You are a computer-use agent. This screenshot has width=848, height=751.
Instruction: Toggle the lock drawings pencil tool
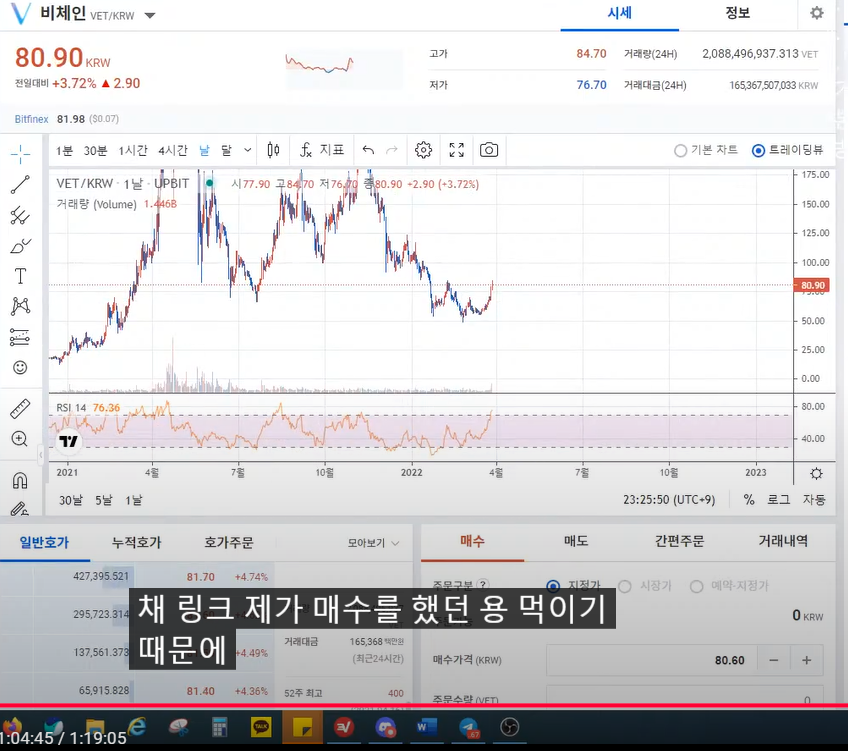(20, 508)
